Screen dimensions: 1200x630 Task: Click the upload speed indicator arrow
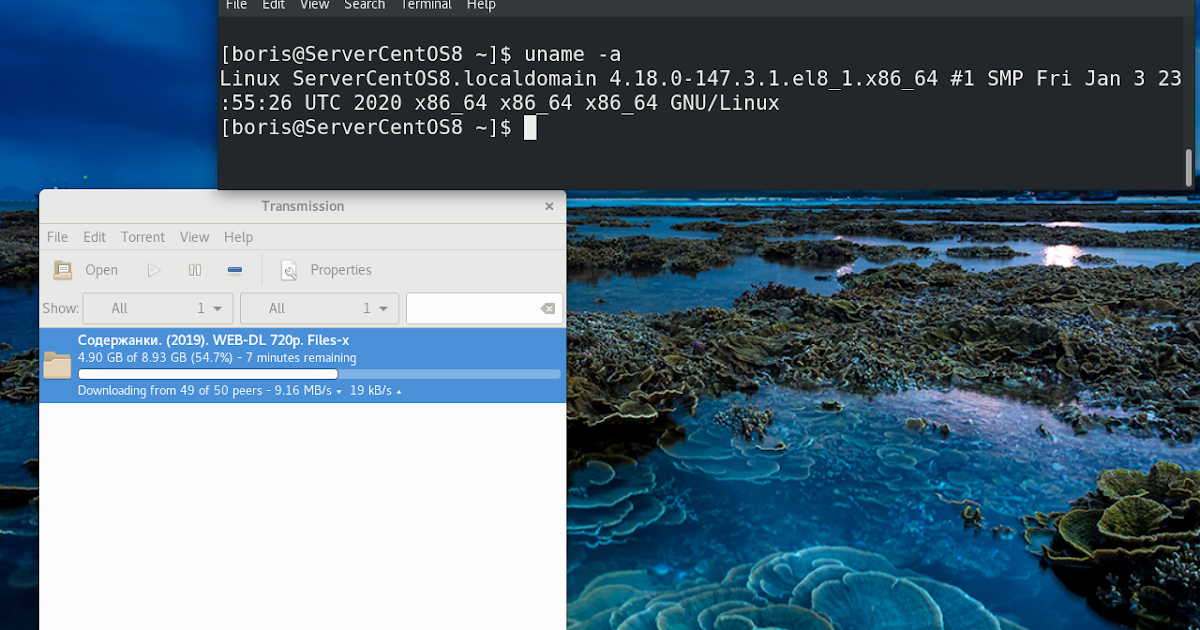point(397,391)
